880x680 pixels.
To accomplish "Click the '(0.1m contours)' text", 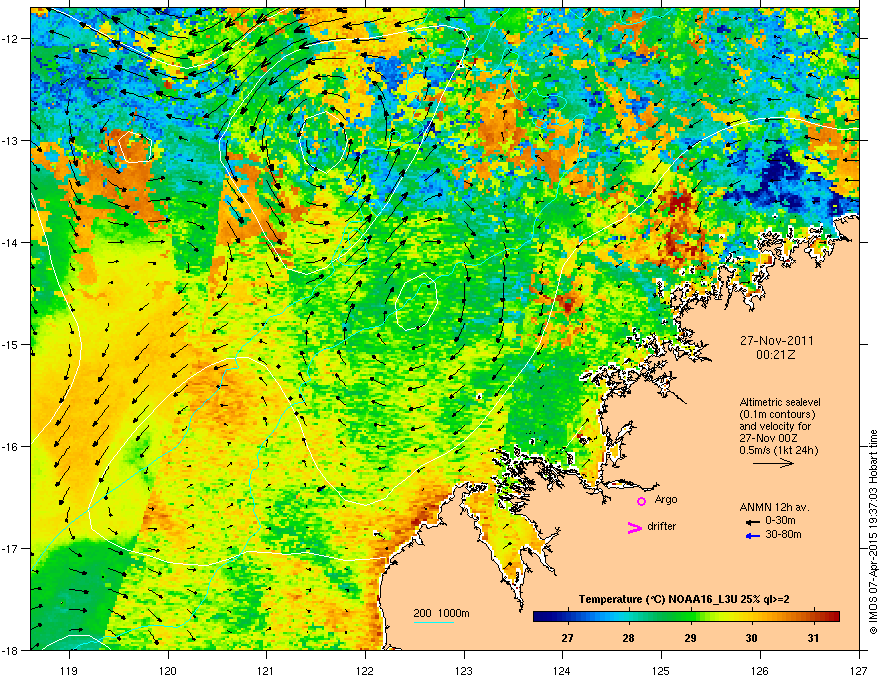I will (777, 414).
